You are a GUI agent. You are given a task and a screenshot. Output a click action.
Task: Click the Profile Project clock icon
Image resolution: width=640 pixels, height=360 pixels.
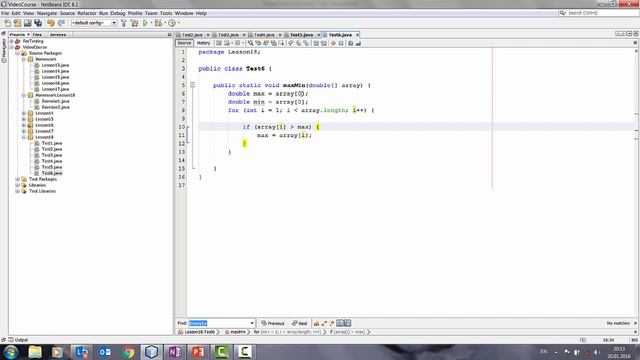pos(172,23)
